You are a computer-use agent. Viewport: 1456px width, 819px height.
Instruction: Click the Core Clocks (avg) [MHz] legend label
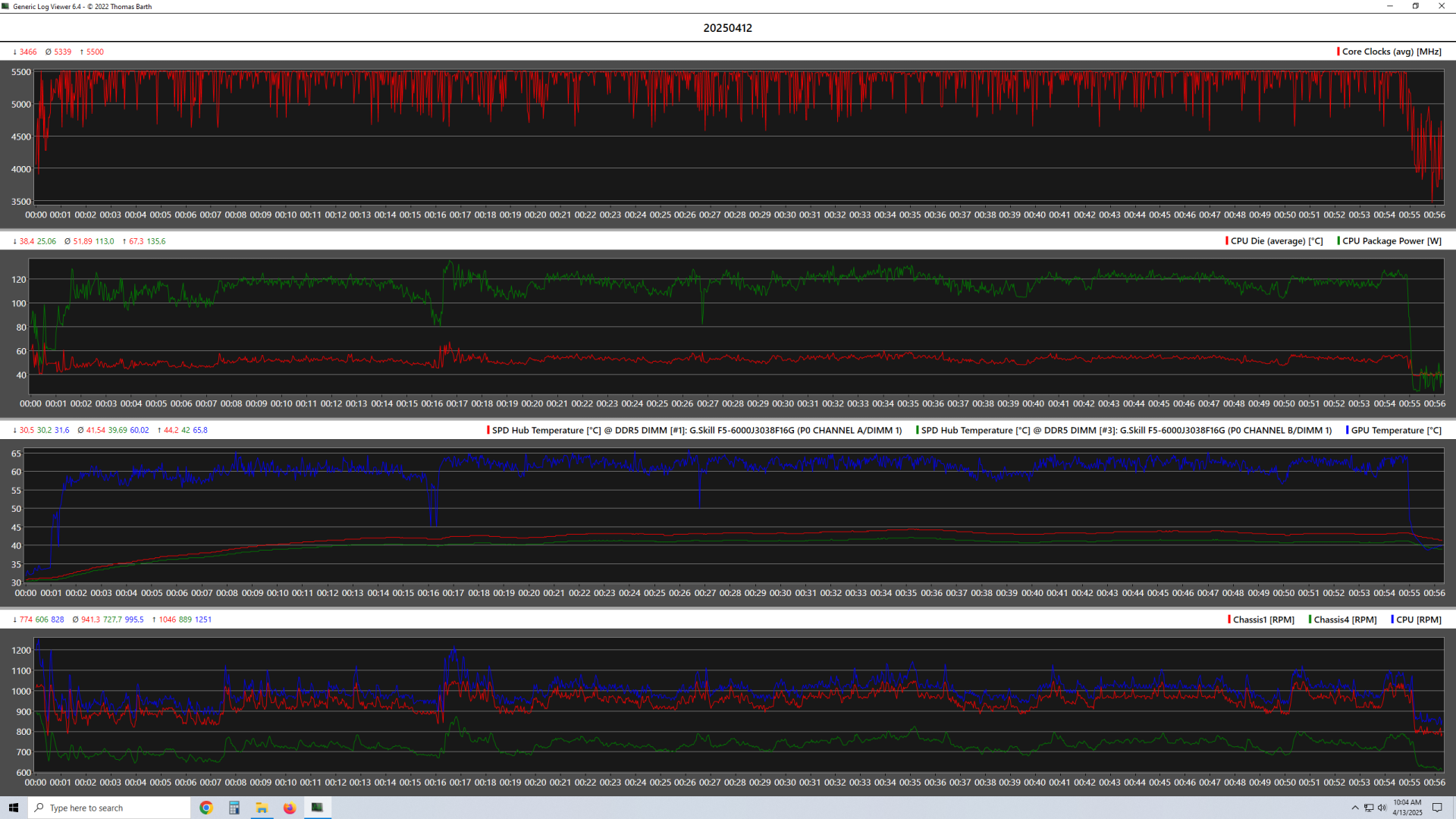1392,52
